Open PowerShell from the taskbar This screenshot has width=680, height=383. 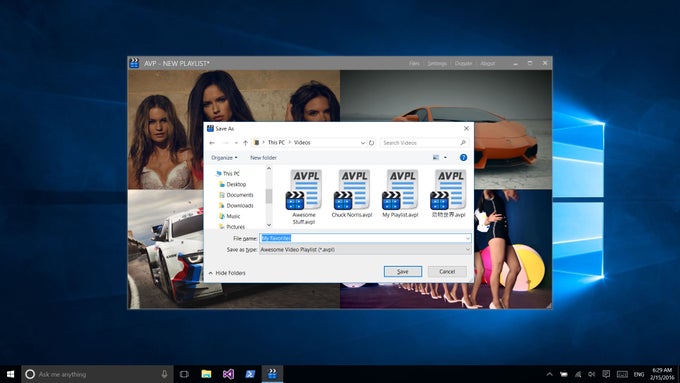(250, 374)
